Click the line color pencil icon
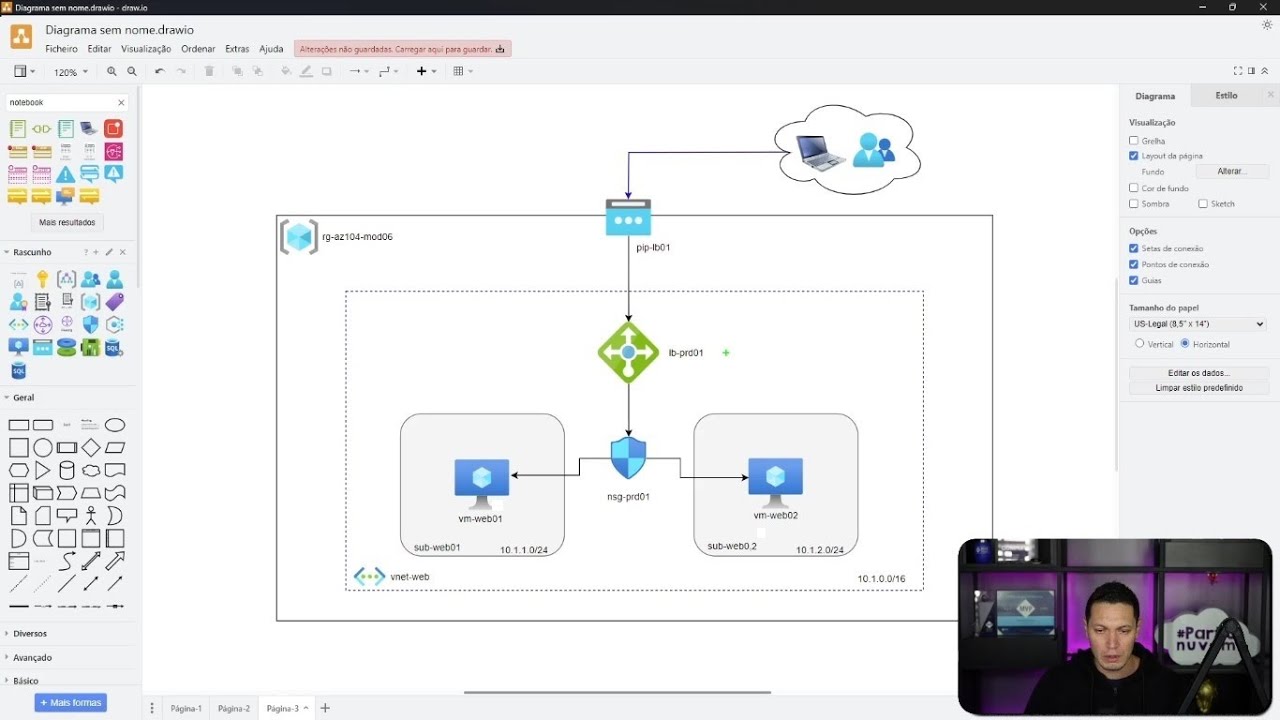 pos(306,72)
